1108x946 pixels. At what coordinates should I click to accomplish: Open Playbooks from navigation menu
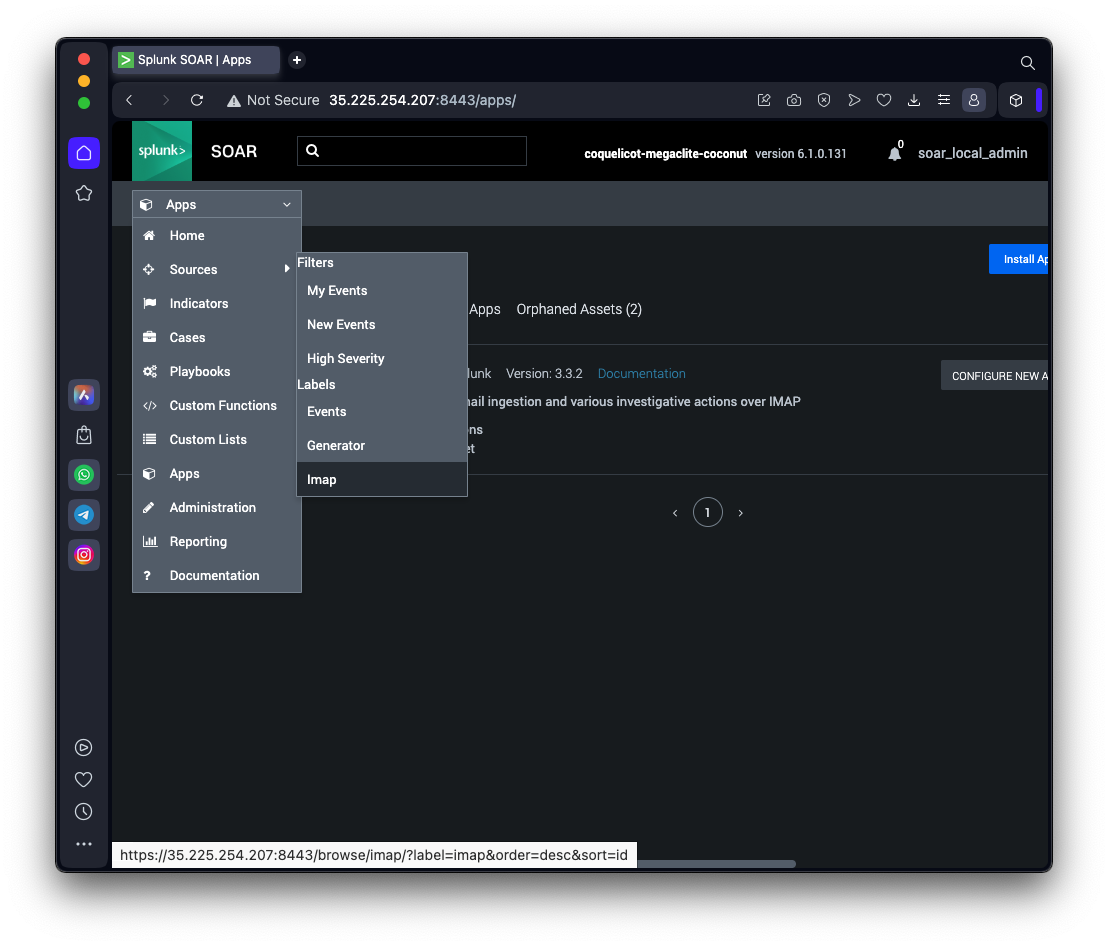(x=200, y=371)
